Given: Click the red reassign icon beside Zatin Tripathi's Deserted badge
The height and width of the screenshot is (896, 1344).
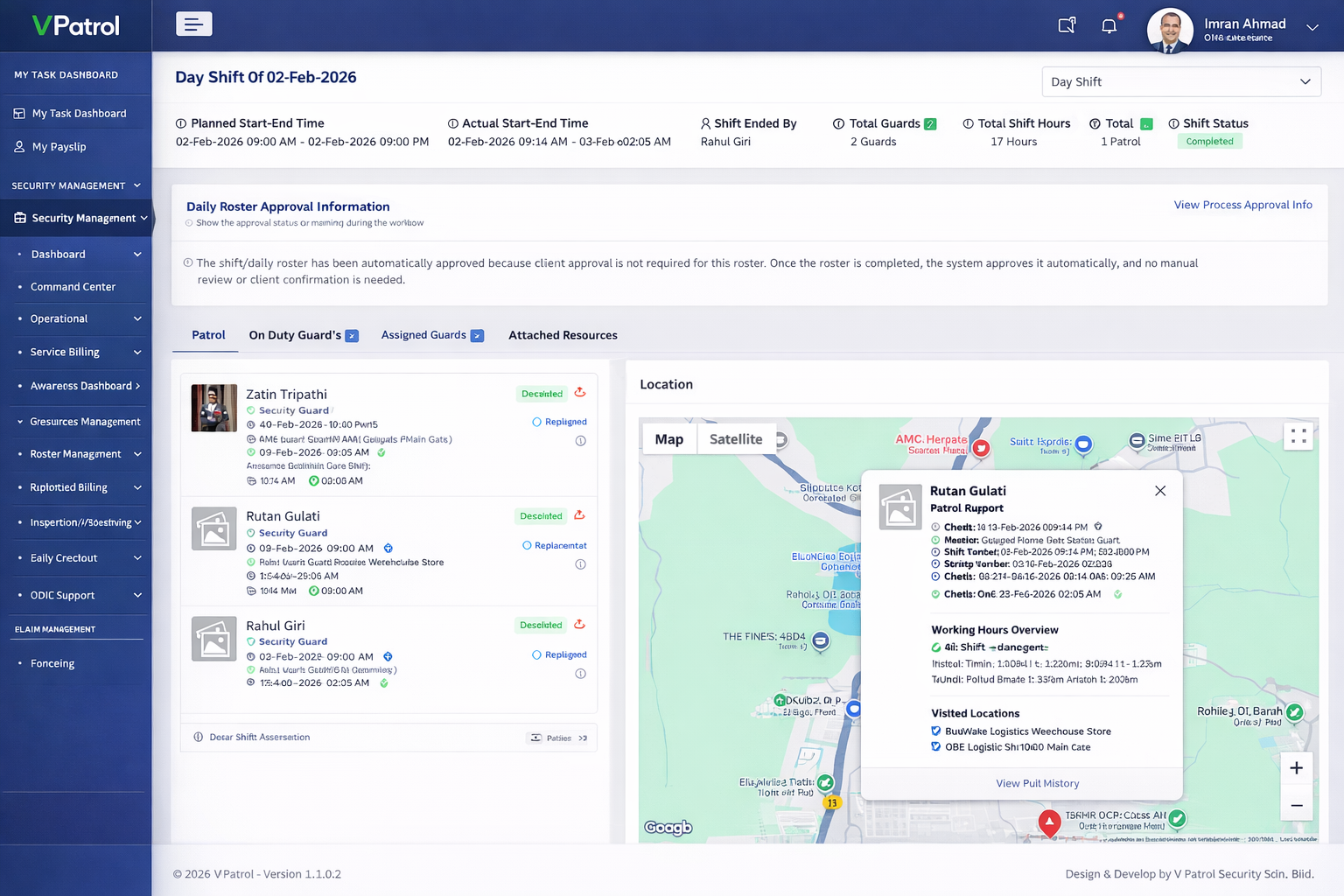Looking at the screenshot, I should (579, 393).
